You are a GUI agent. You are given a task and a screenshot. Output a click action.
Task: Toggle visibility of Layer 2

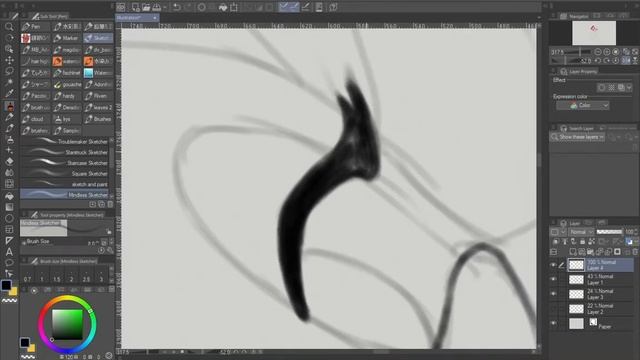(x=553, y=309)
